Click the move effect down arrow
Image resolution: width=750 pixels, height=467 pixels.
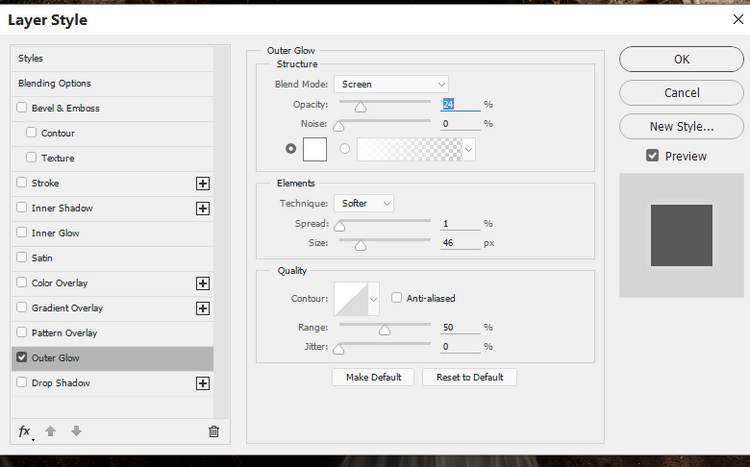point(76,431)
